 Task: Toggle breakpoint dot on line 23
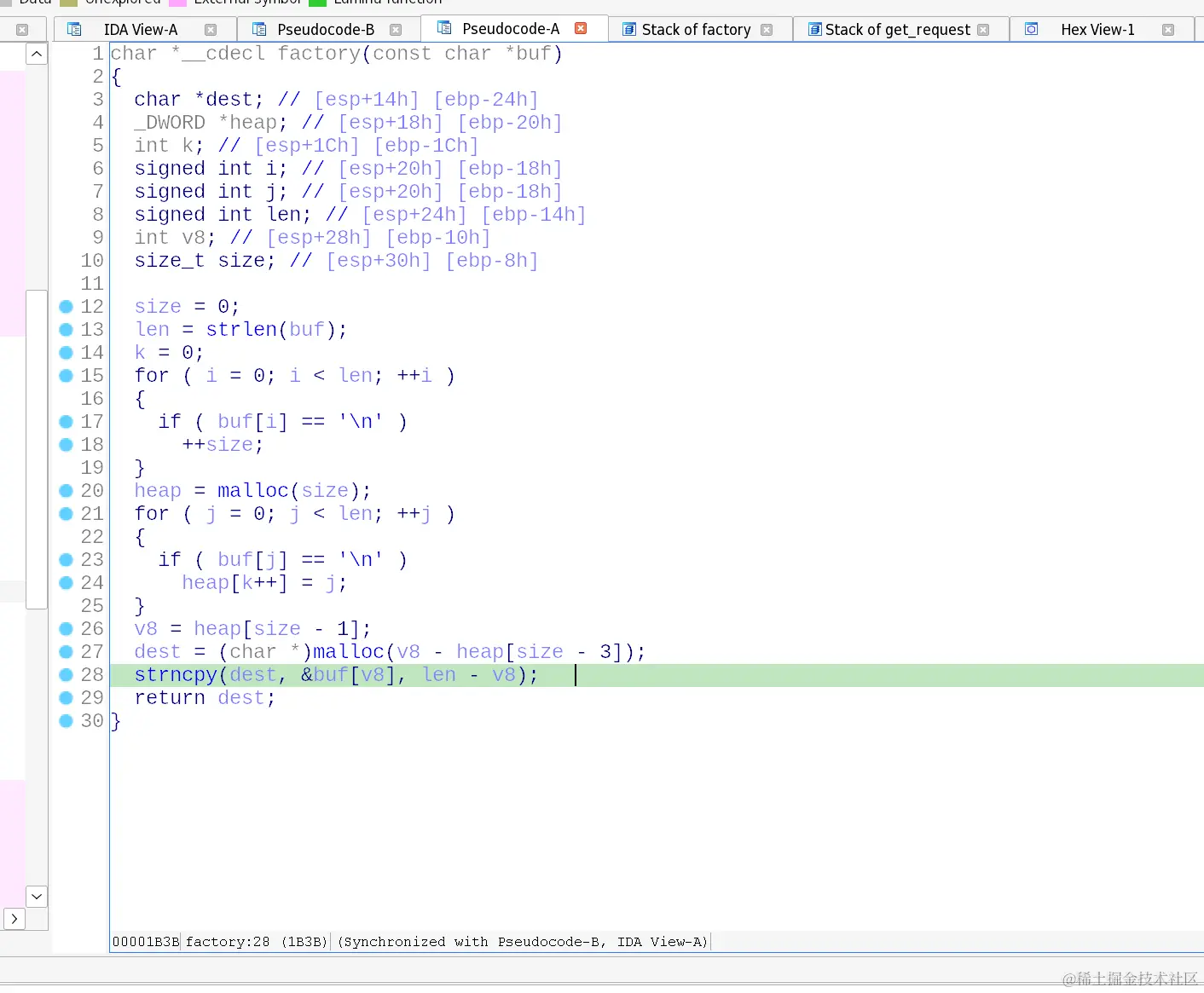(x=66, y=560)
